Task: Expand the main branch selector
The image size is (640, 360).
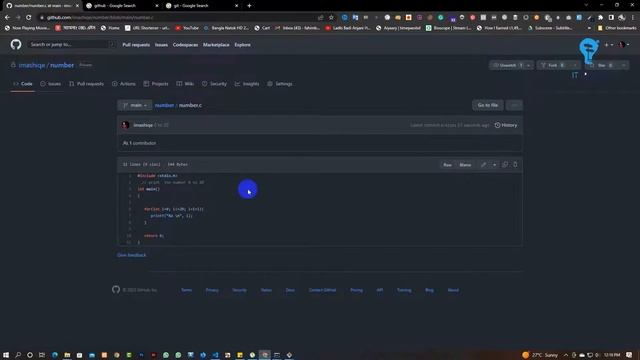Action: pos(135,105)
